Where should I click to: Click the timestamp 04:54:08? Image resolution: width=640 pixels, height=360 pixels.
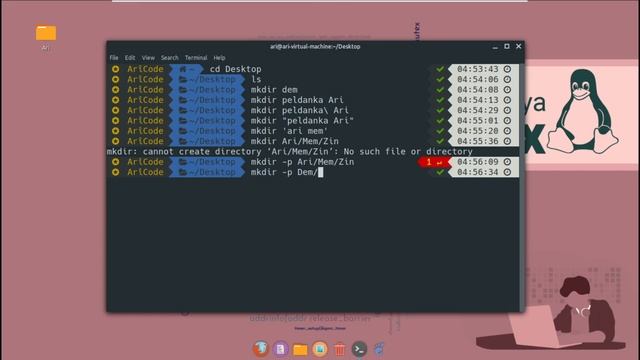(x=478, y=90)
